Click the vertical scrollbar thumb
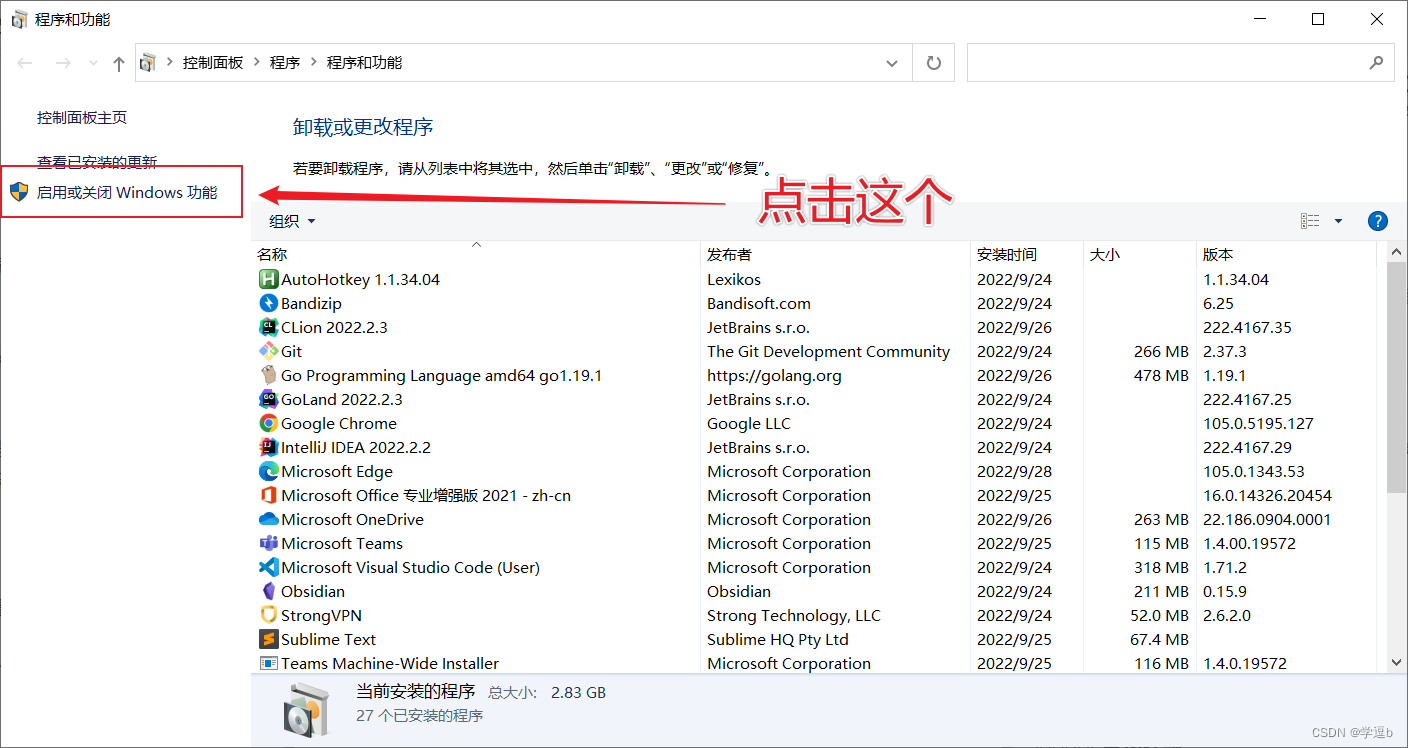Viewport: 1408px width, 748px height. click(x=1396, y=377)
